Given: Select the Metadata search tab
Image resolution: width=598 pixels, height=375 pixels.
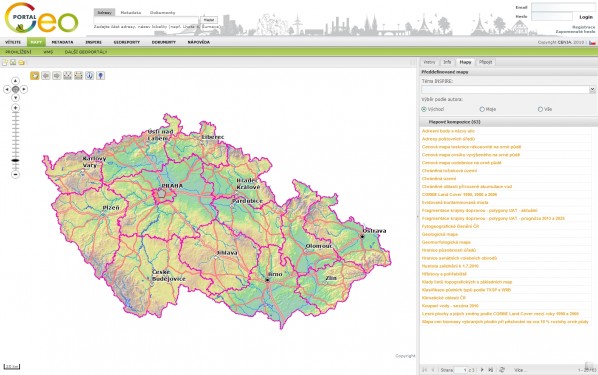Looking at the screenshot, I should (131, 13).
